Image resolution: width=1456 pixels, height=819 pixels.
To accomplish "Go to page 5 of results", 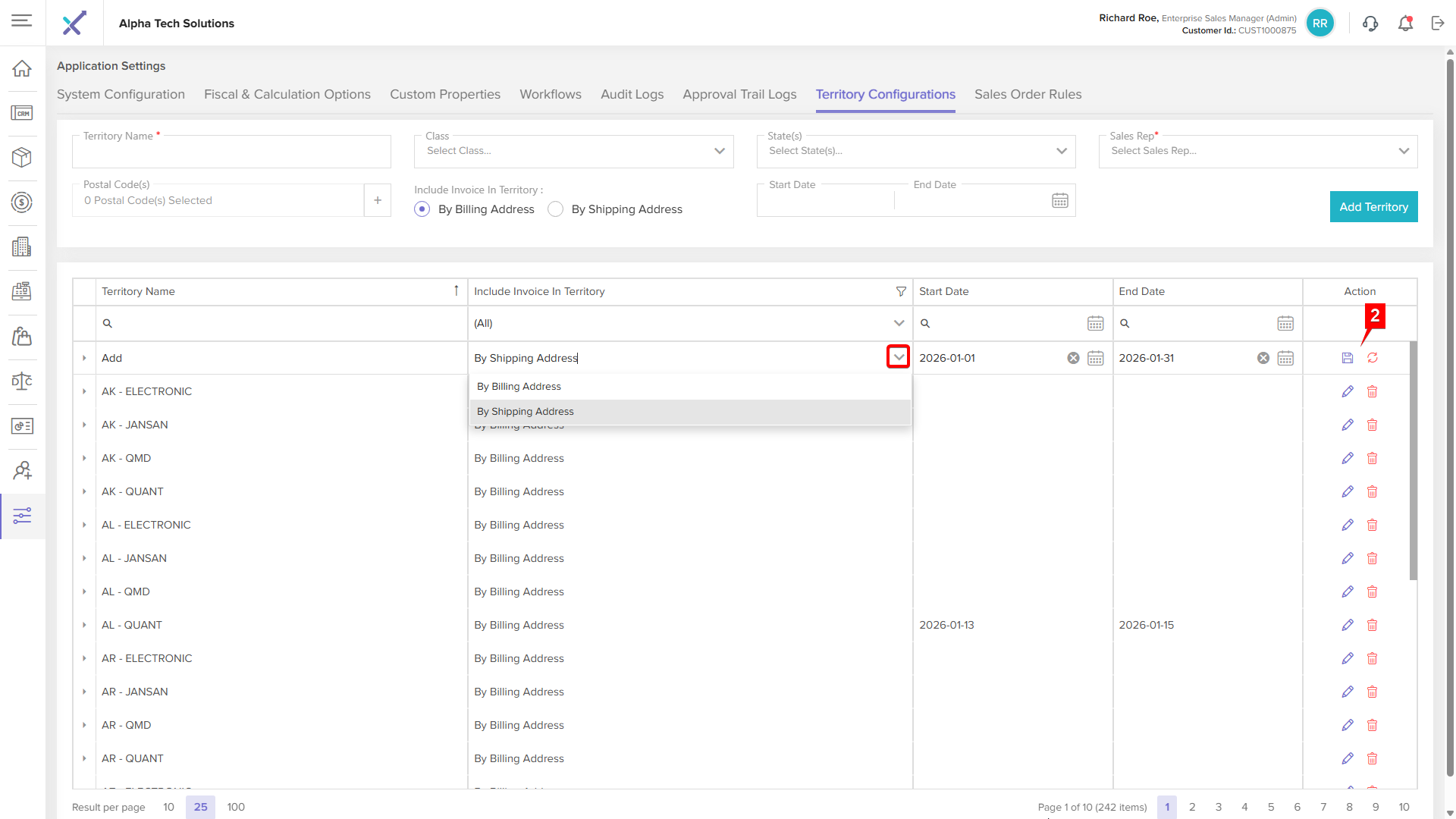I will pyautogui.click(x=1270, y=807).
